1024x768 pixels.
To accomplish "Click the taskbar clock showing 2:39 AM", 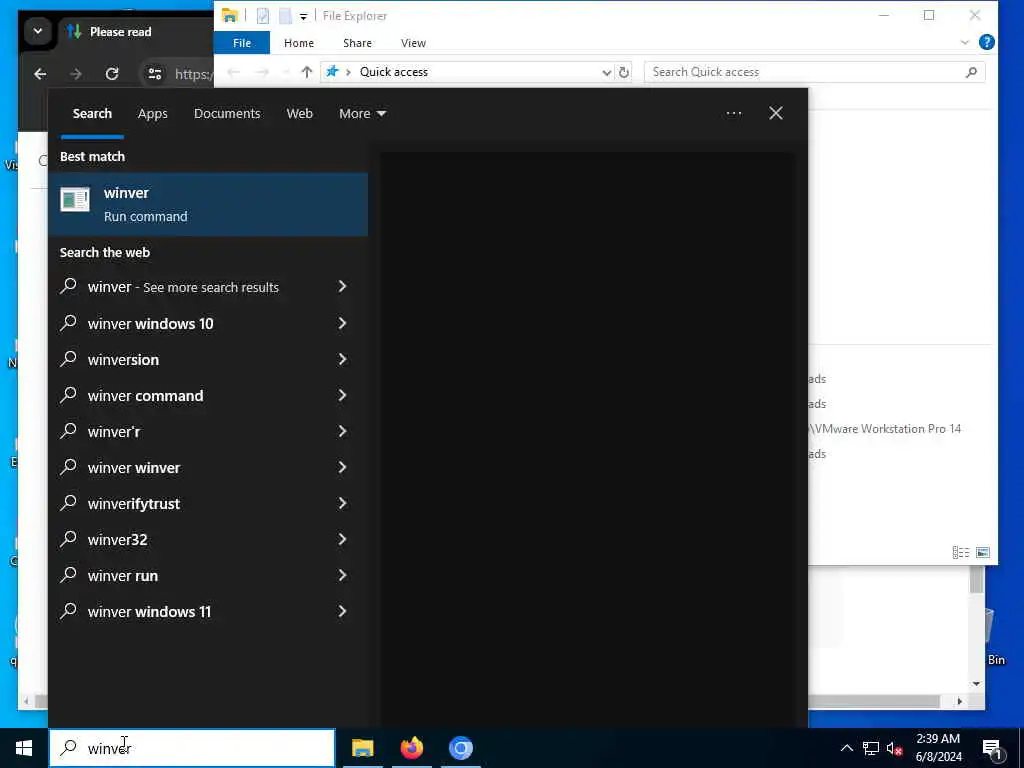I will tap(938, 748).
